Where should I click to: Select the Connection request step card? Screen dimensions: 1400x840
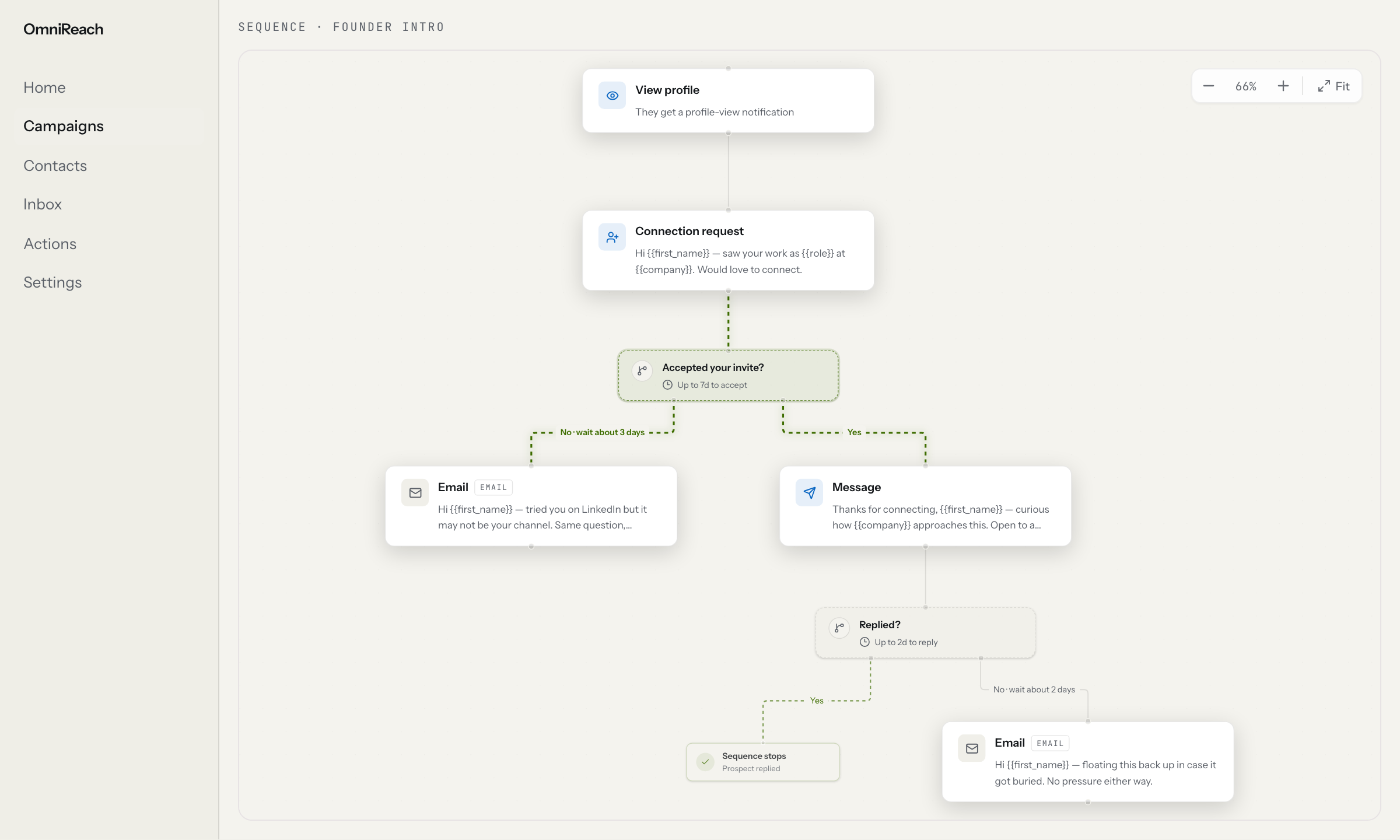click(x=728, y=250)
